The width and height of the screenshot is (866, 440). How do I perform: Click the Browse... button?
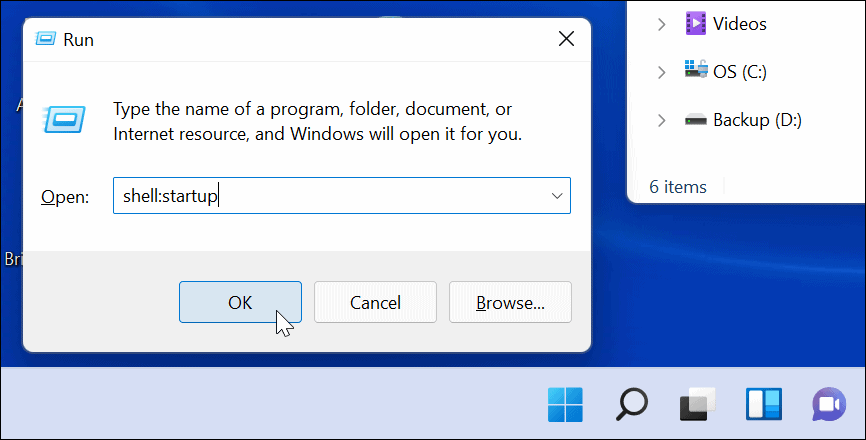pos(510,302)
